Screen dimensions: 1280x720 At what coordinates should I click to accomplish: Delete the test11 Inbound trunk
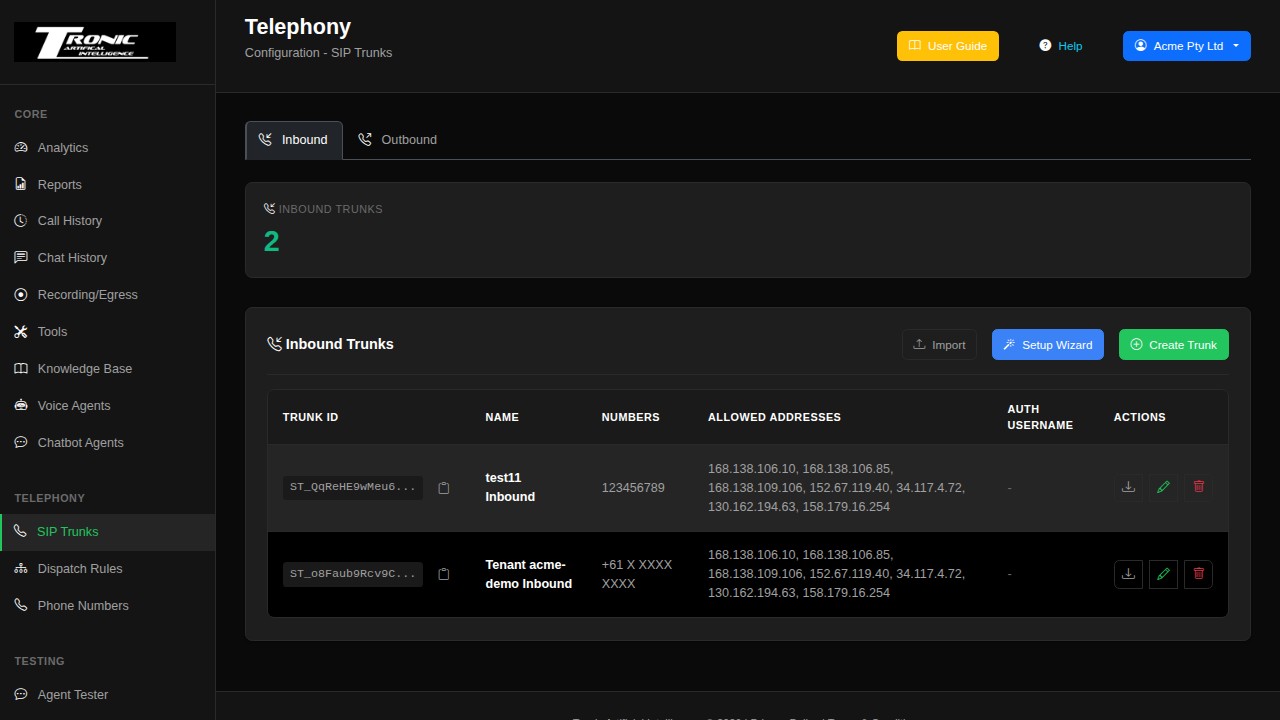point(1199,488)
